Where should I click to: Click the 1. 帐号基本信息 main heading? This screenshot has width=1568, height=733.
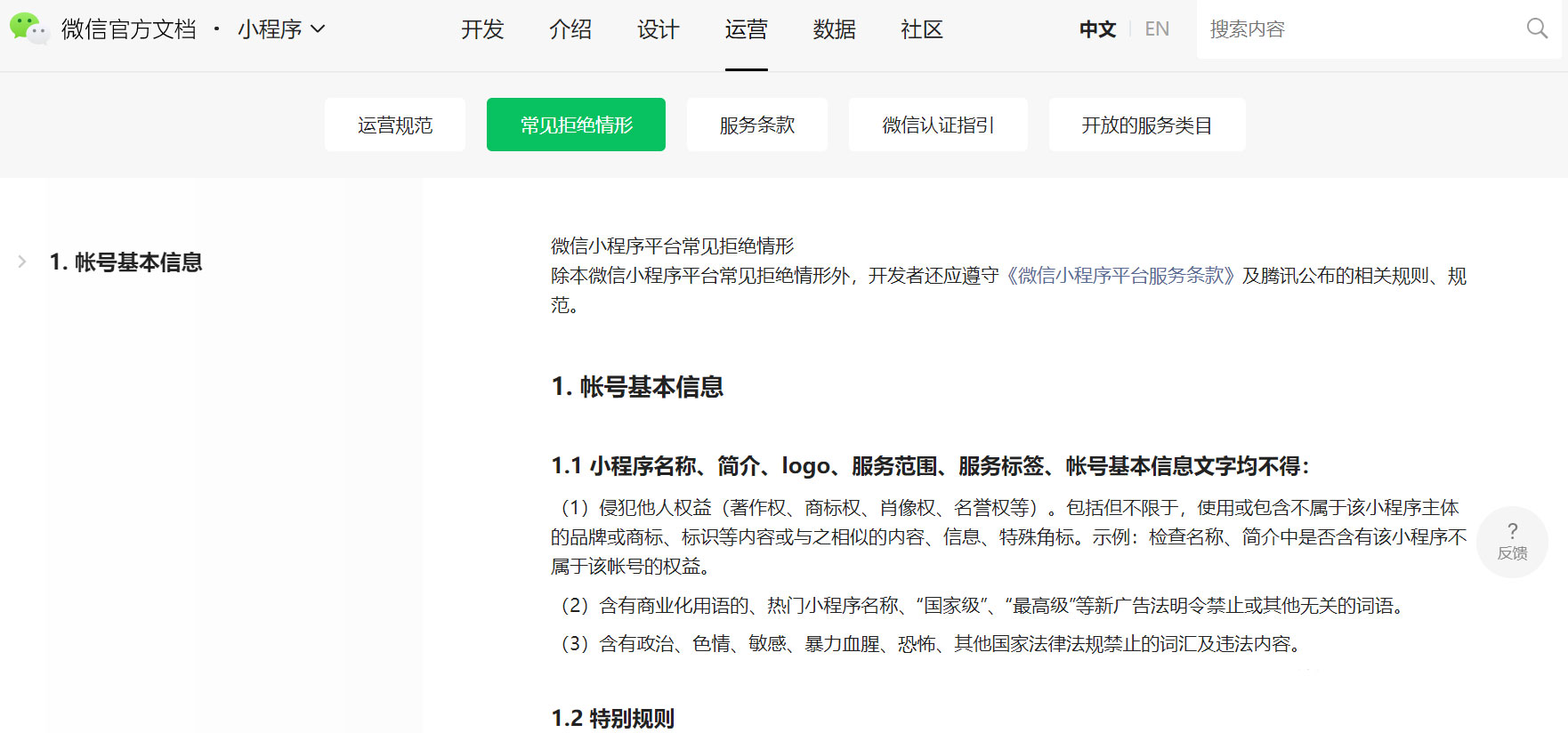pos(637,387)
